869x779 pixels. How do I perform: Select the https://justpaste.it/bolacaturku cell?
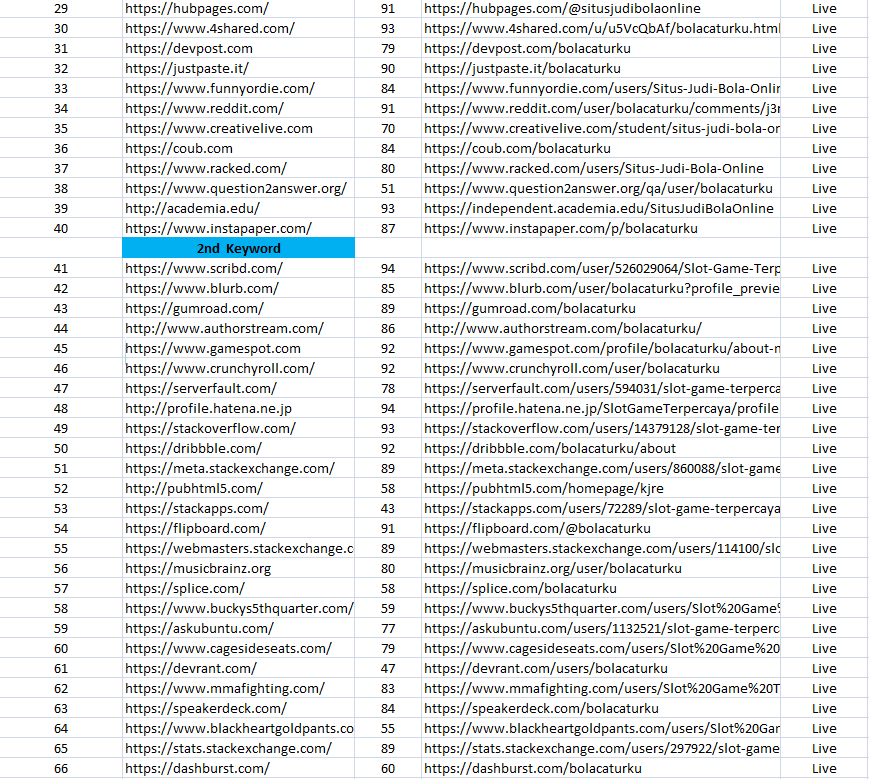(601, 68)
